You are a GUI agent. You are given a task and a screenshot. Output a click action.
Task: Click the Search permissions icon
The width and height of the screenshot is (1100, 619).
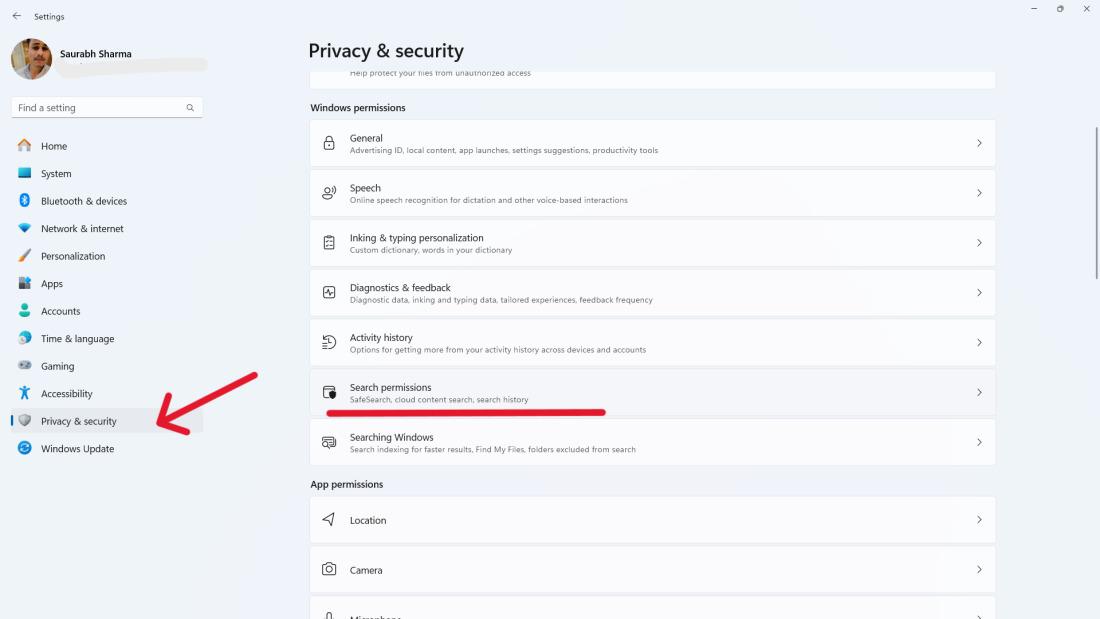tap(329, 393)
